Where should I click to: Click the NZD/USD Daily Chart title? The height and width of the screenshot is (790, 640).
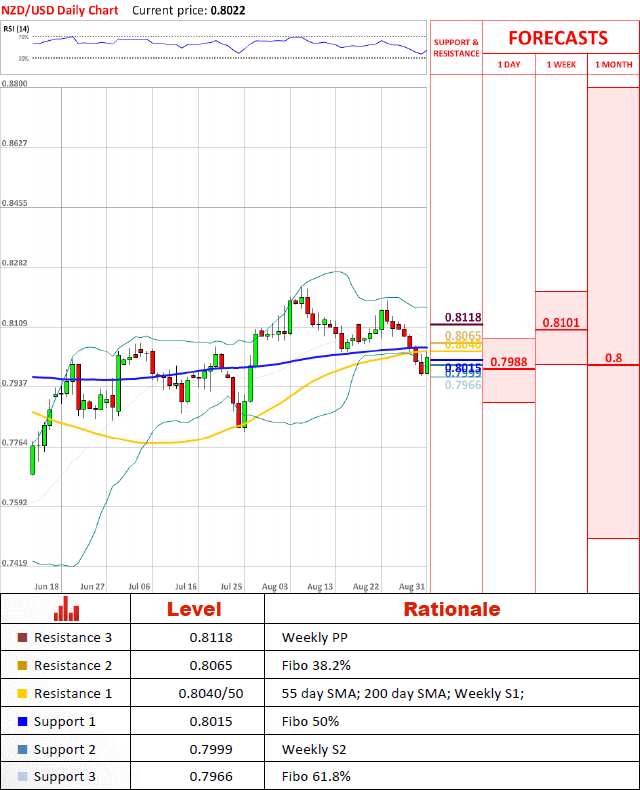click(60, 10)
